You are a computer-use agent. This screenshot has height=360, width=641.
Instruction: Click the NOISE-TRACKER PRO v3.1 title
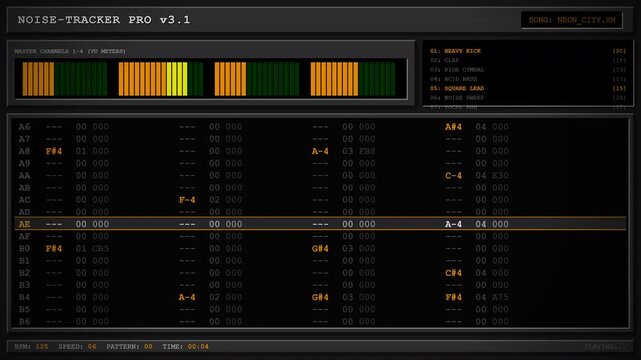coord(104,20)
